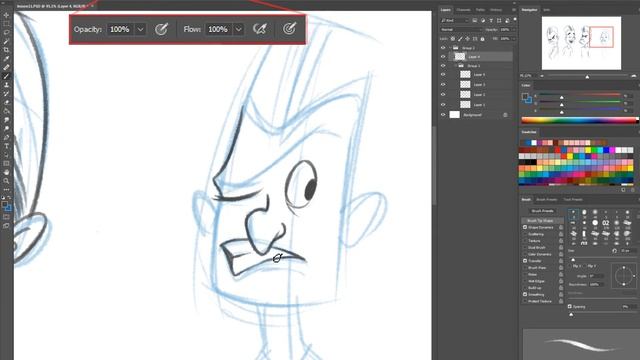Select the Horizontal Type tool
Viewport: 640px width, 360px height.
[6, 146]
